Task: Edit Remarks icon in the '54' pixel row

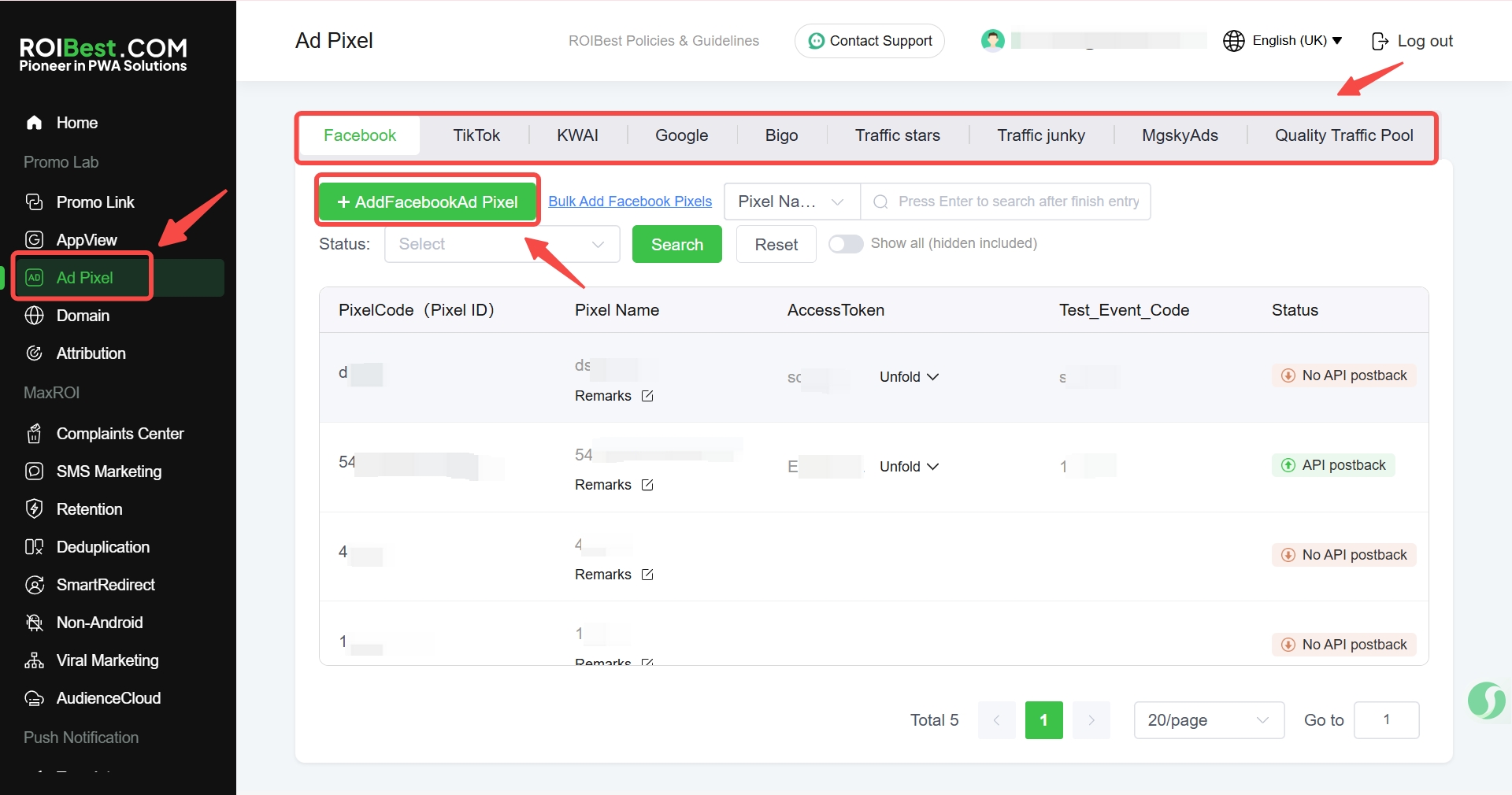Action: coord(647,485)
